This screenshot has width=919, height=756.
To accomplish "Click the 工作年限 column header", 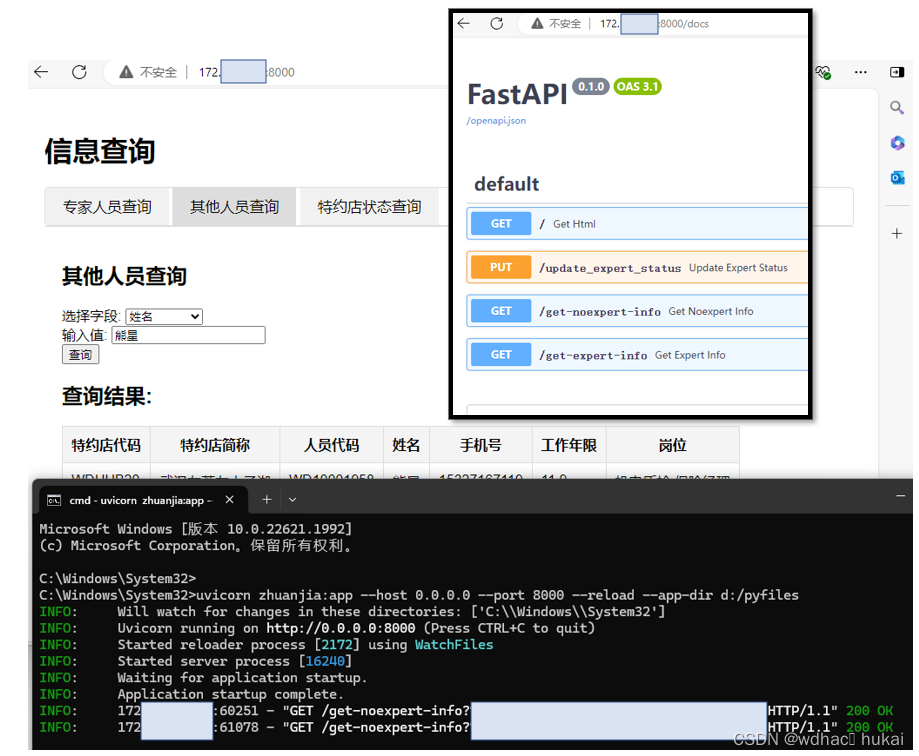I will click(569, 445).
